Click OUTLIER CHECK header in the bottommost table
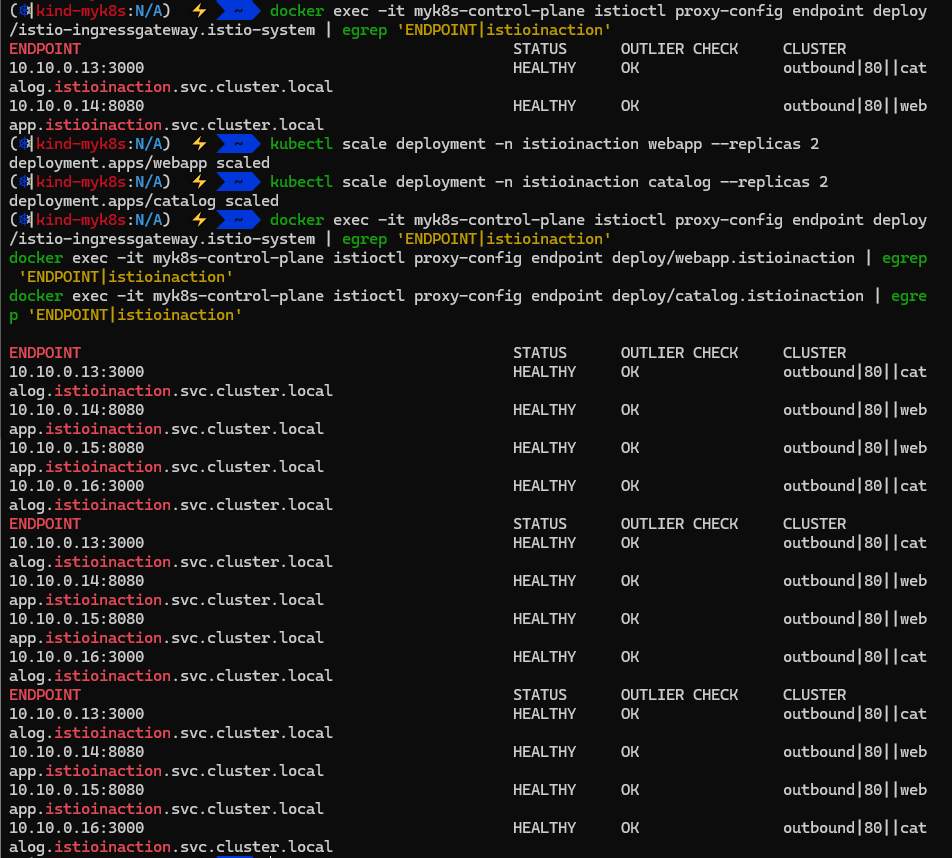 click(x=679, y=695)
